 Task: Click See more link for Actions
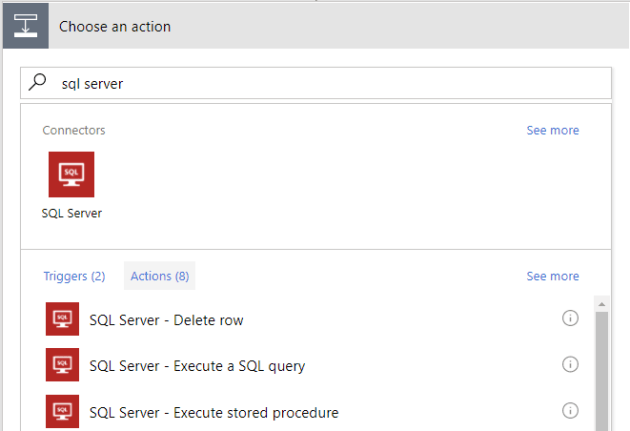(x=552, y=276)
